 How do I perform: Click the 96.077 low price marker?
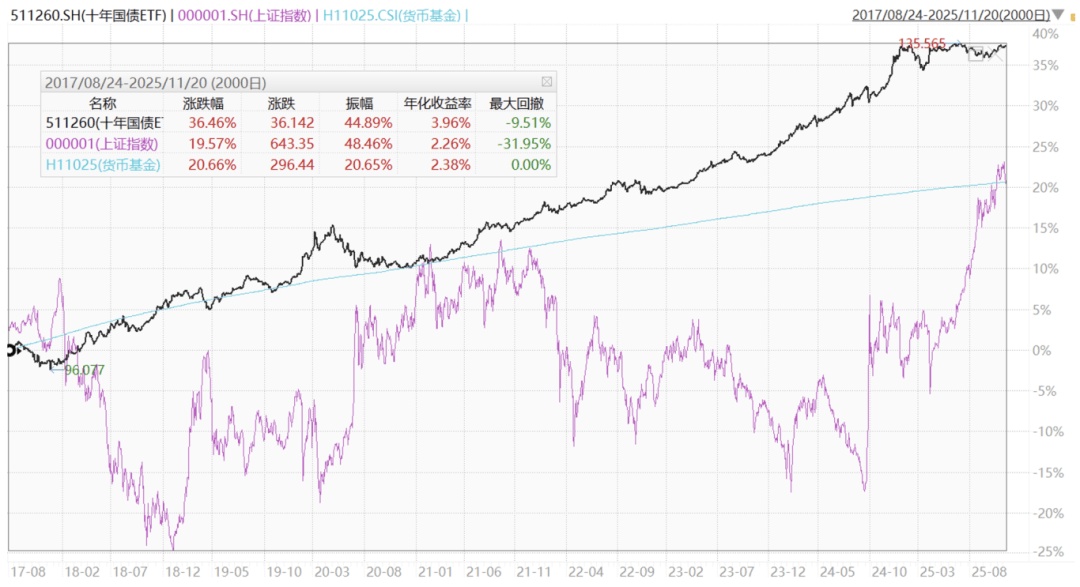pyautogui.click(x=84, y=370)
